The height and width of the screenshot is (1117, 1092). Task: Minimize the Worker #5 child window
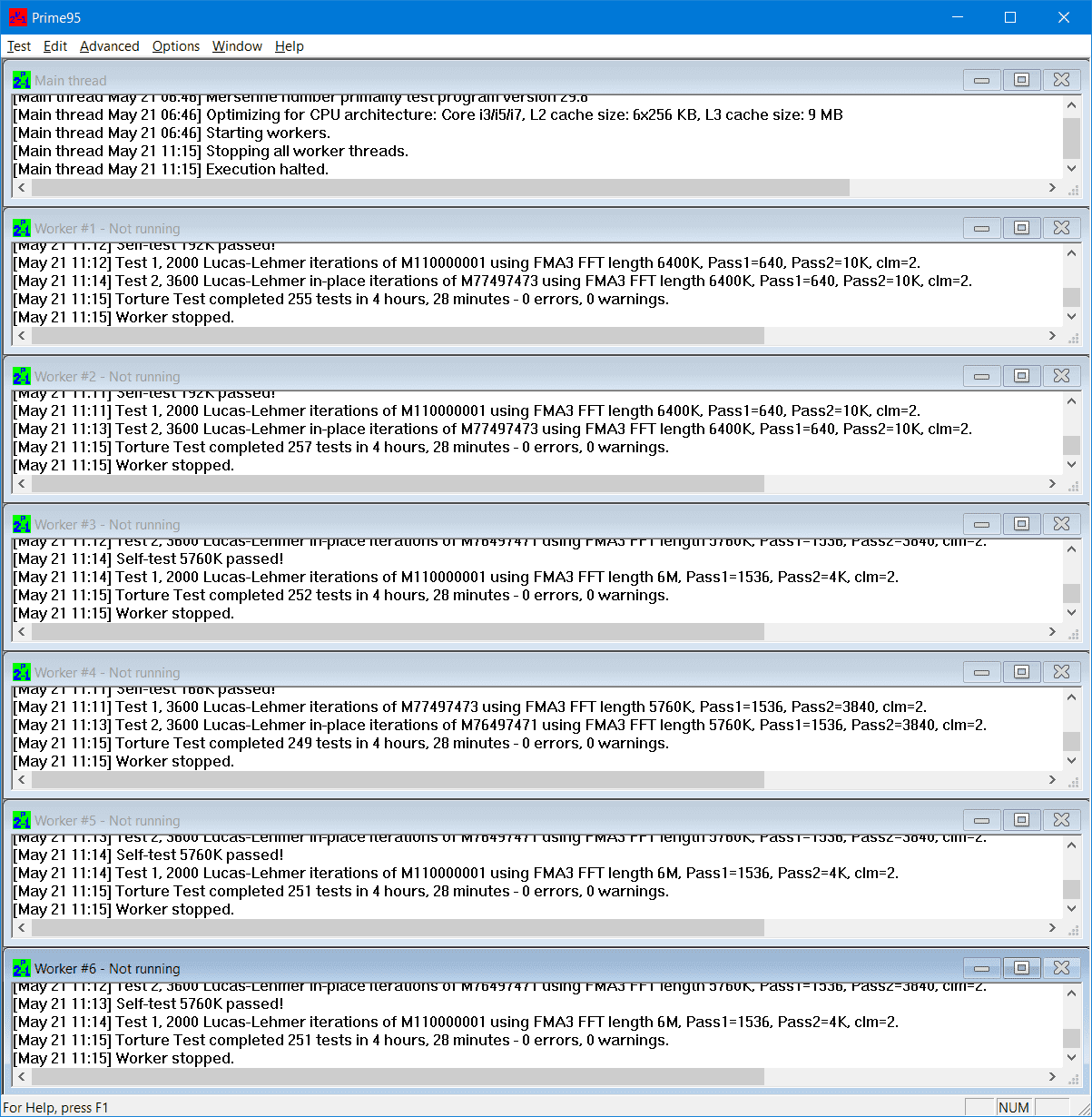pos(982,820)
